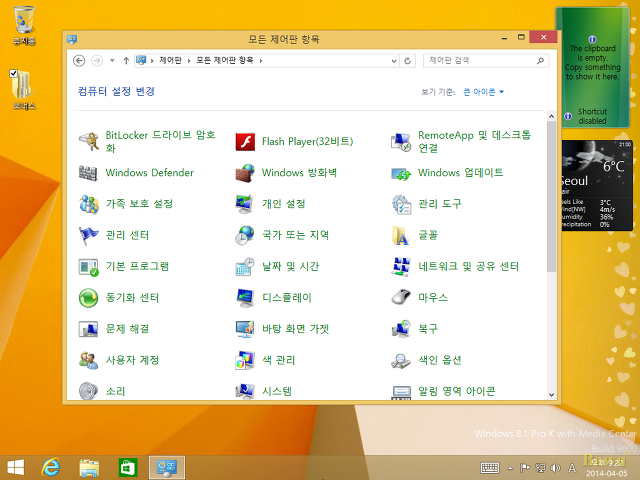Open the 글꼴 fonts folder icon

coord(401,236)
